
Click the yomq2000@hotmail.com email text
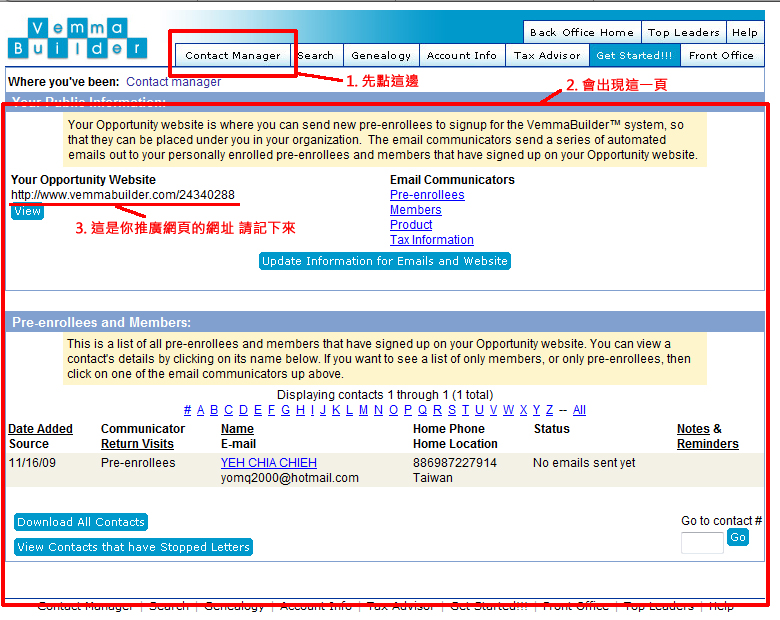click(290, 478)
